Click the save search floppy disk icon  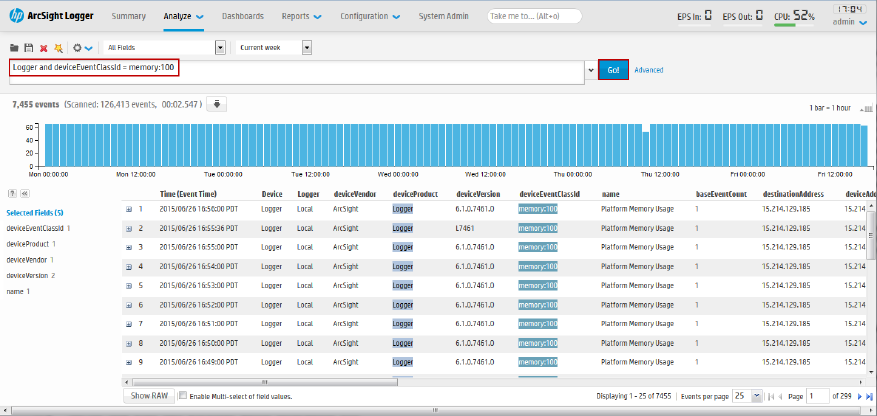point(29,48)
